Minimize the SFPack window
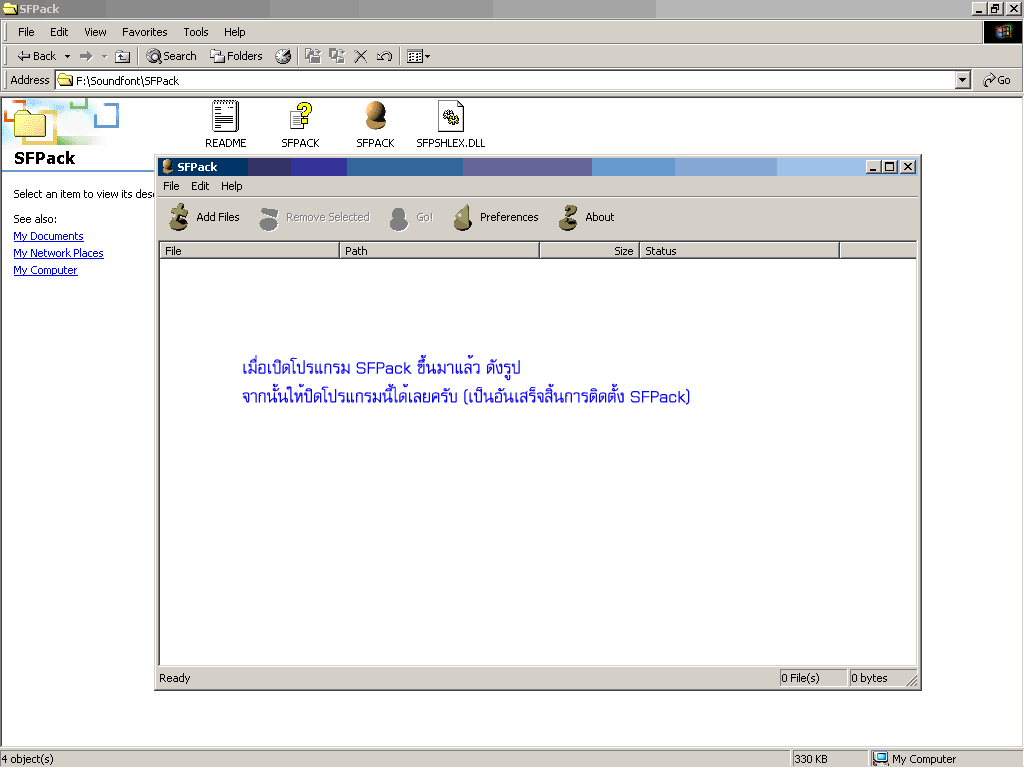Image resolution: width=1024 pixels, height=768 pixels. click(873, 167)
